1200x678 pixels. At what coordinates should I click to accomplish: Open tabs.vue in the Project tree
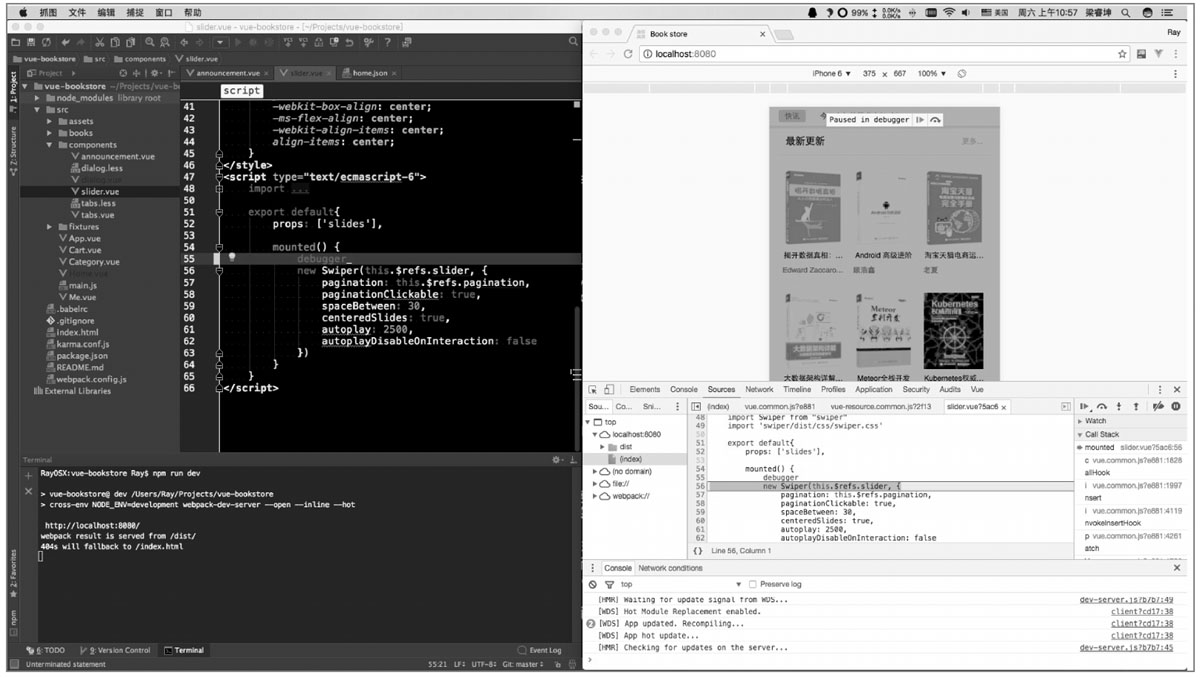click(96, 215)
